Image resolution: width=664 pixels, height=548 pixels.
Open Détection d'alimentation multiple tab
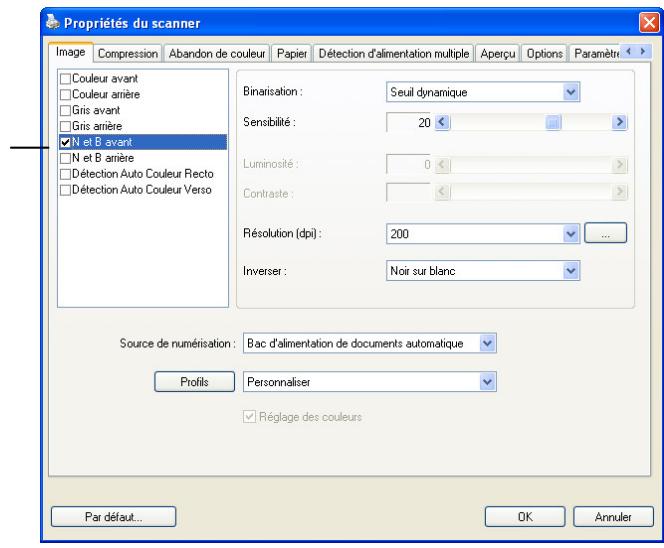393,54
